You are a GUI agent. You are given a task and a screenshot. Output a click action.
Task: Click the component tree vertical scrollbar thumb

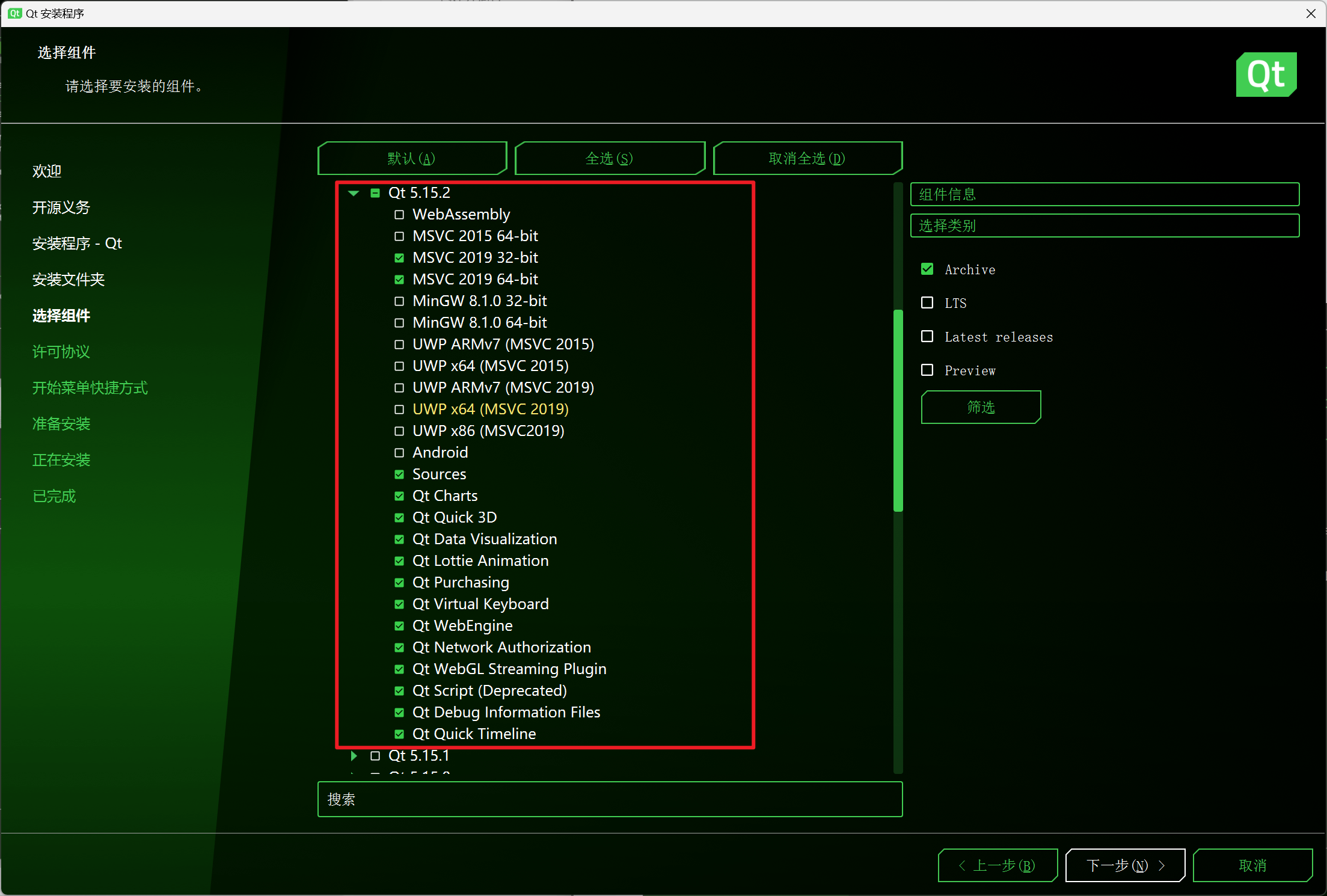click(898, 411)
